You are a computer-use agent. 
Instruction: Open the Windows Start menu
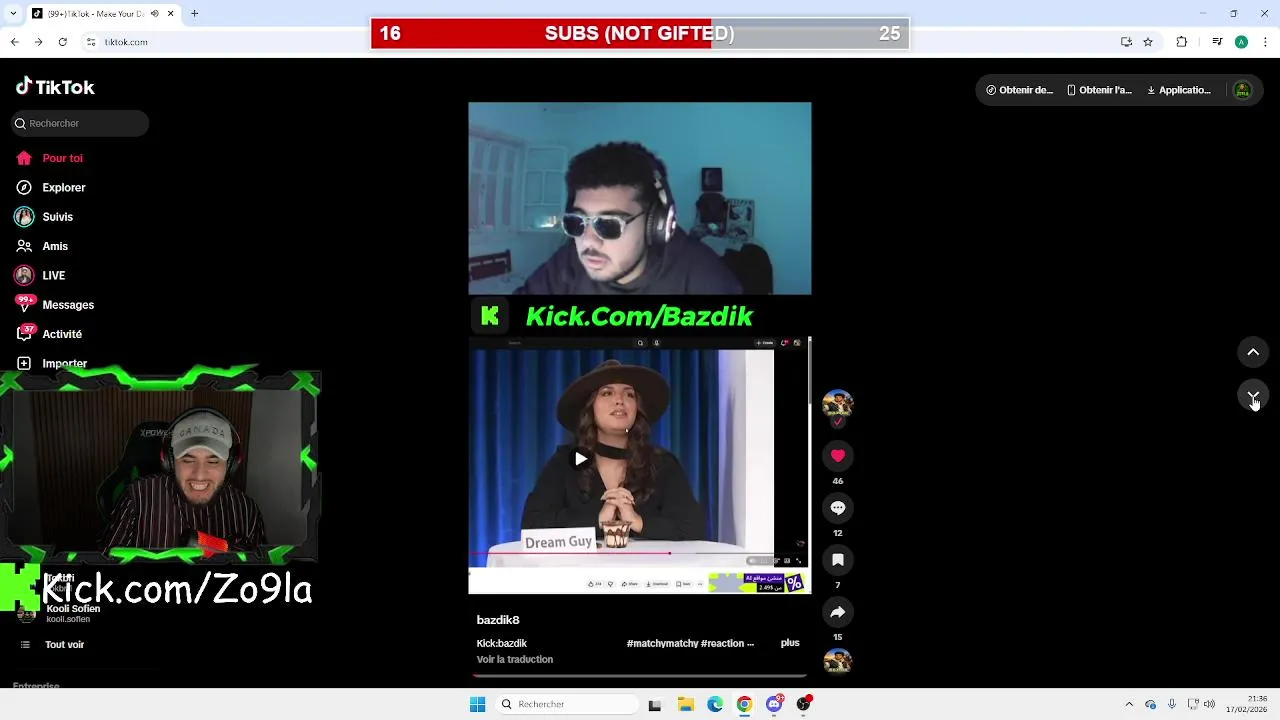click(478, 704)
